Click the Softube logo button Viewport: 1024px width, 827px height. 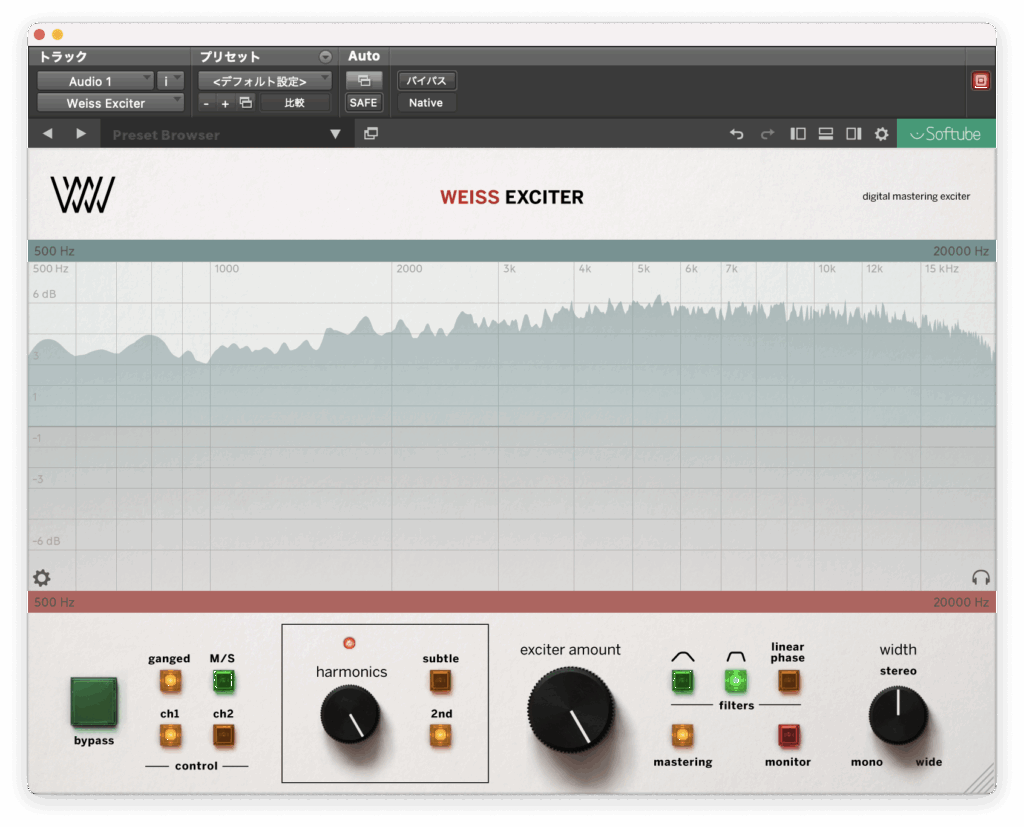point(946,134)
